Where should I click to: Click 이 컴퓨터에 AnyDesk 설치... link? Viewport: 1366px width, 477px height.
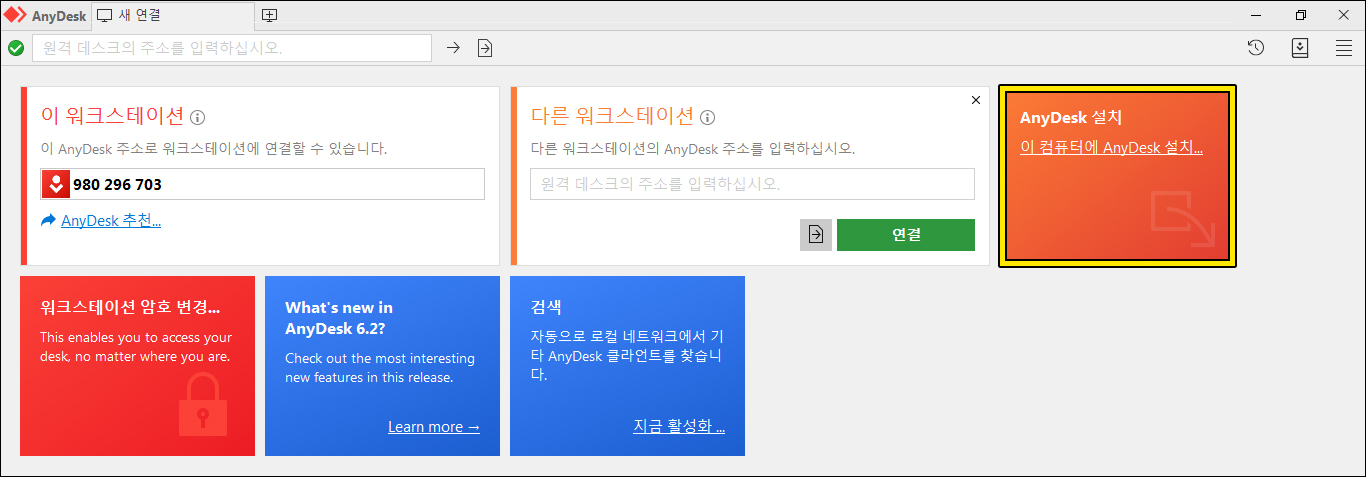(1111, 147)
